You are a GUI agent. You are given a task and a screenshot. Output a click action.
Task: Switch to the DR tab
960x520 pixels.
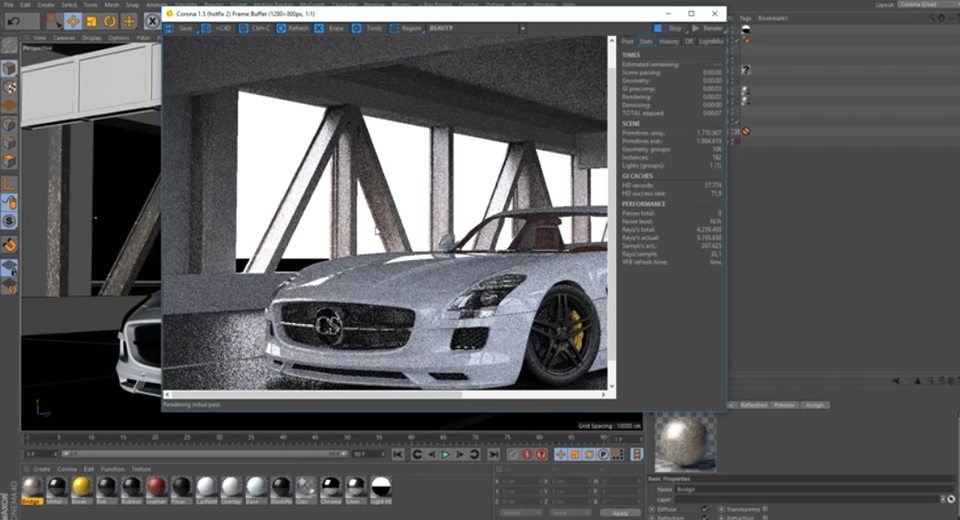[689, 42]
